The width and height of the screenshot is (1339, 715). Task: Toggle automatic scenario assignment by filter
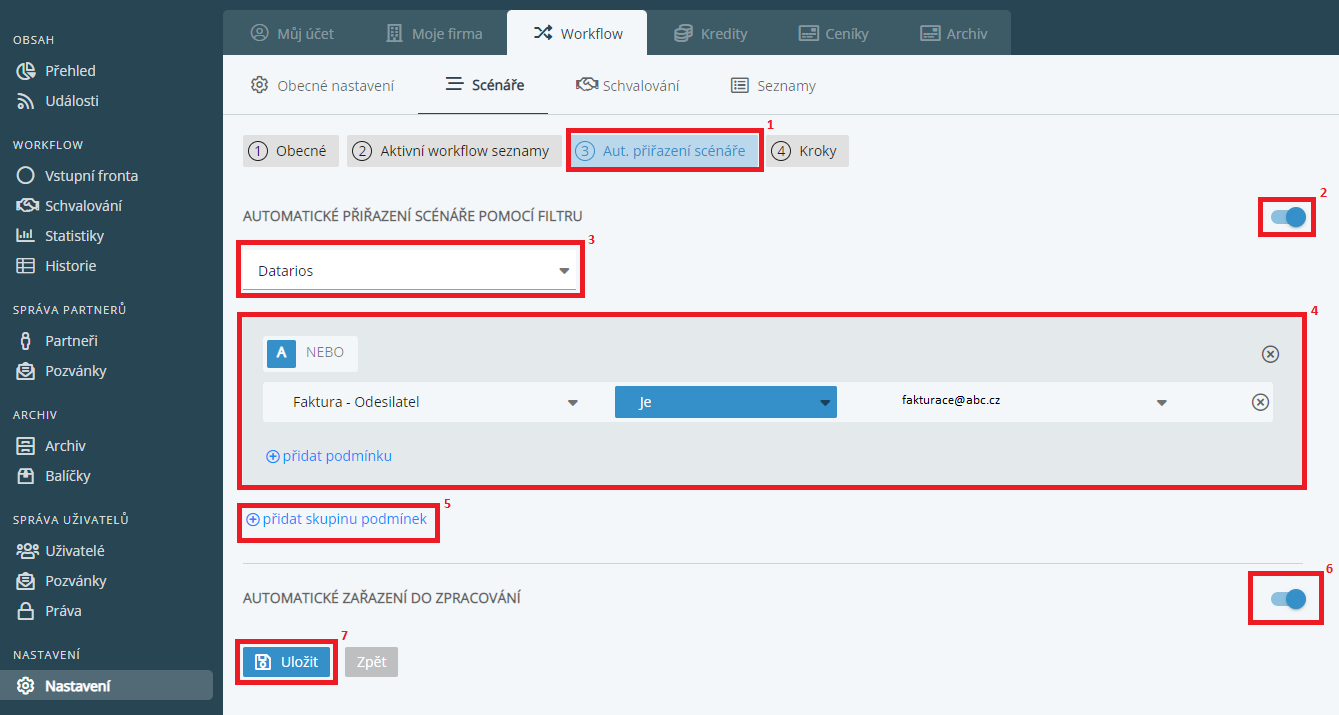tap(1288, 217)
